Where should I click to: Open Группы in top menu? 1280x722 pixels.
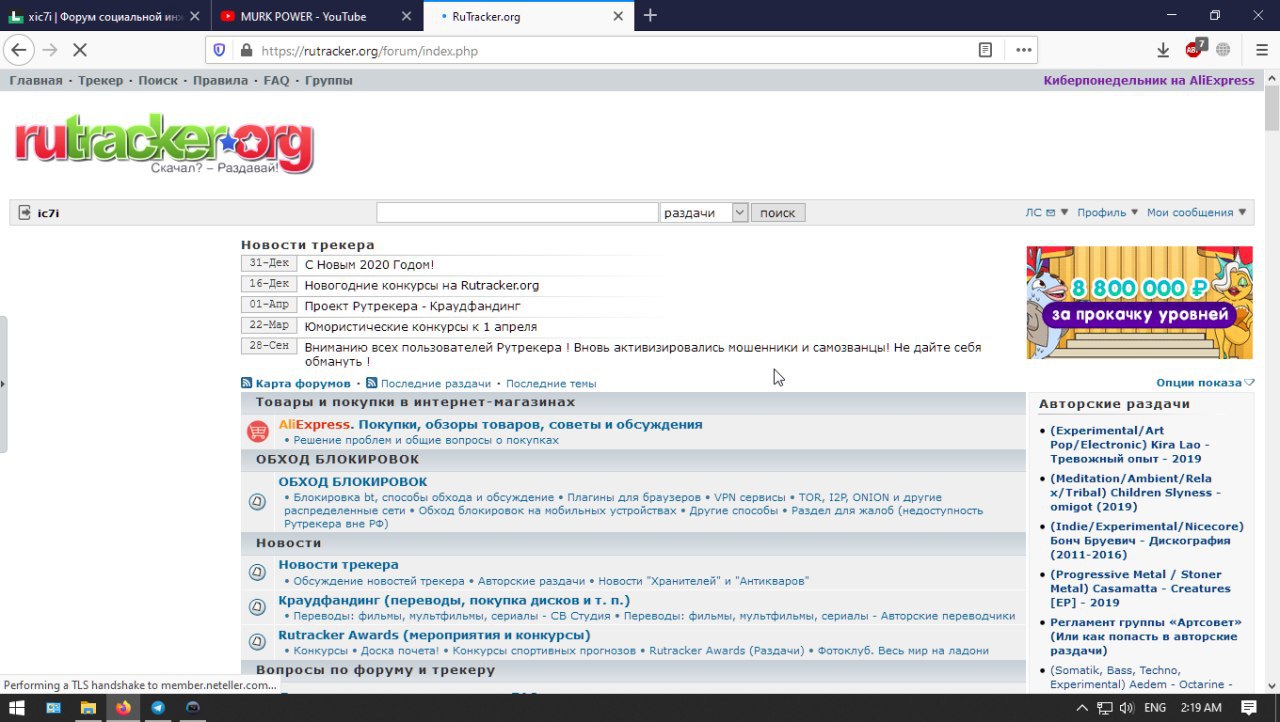tap(329, 80)
